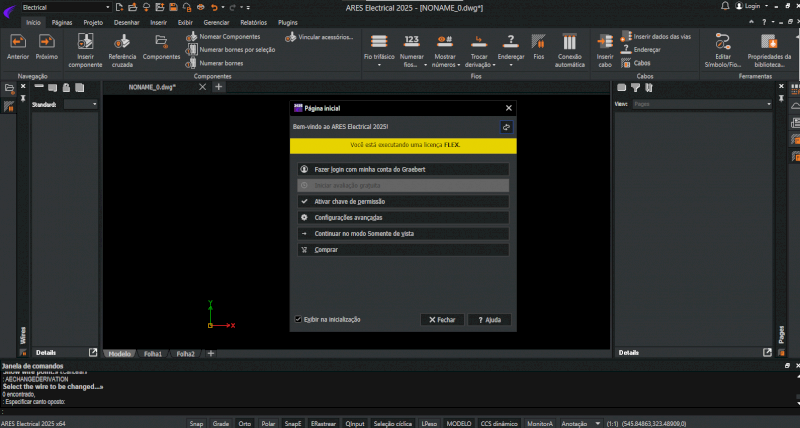Switch to the Páginas ribbon tab
This screenshot has width=800, height=428.
[x=62, y=22]
